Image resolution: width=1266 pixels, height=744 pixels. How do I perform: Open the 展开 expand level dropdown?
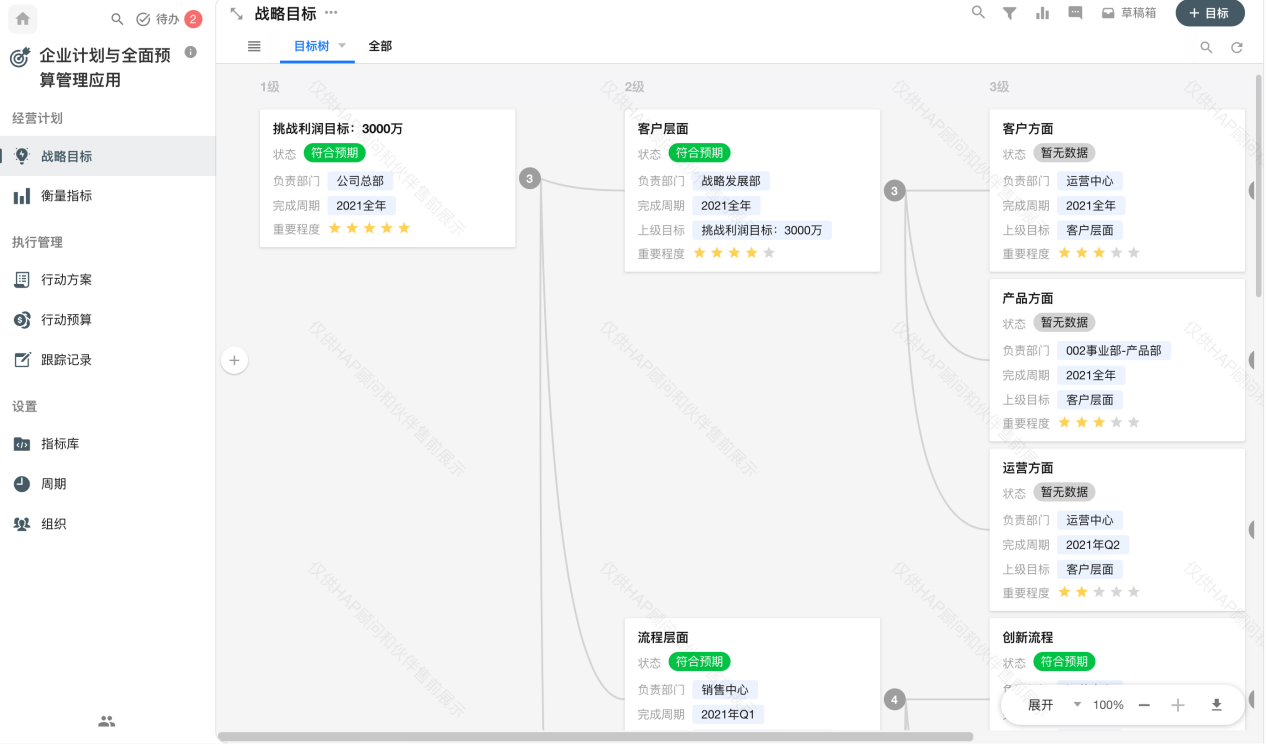(x=1054, y=705)
